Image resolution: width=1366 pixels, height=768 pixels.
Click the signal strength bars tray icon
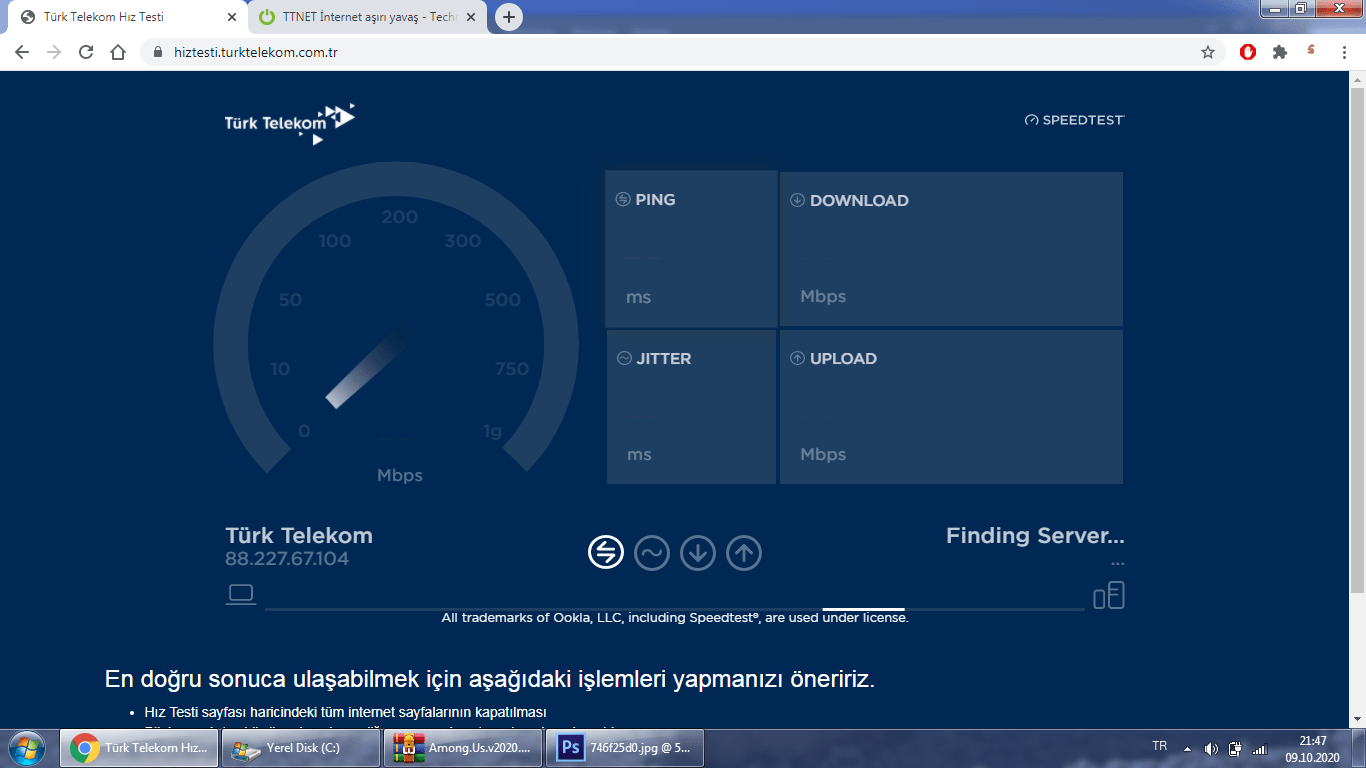[x=1259, y=748]
